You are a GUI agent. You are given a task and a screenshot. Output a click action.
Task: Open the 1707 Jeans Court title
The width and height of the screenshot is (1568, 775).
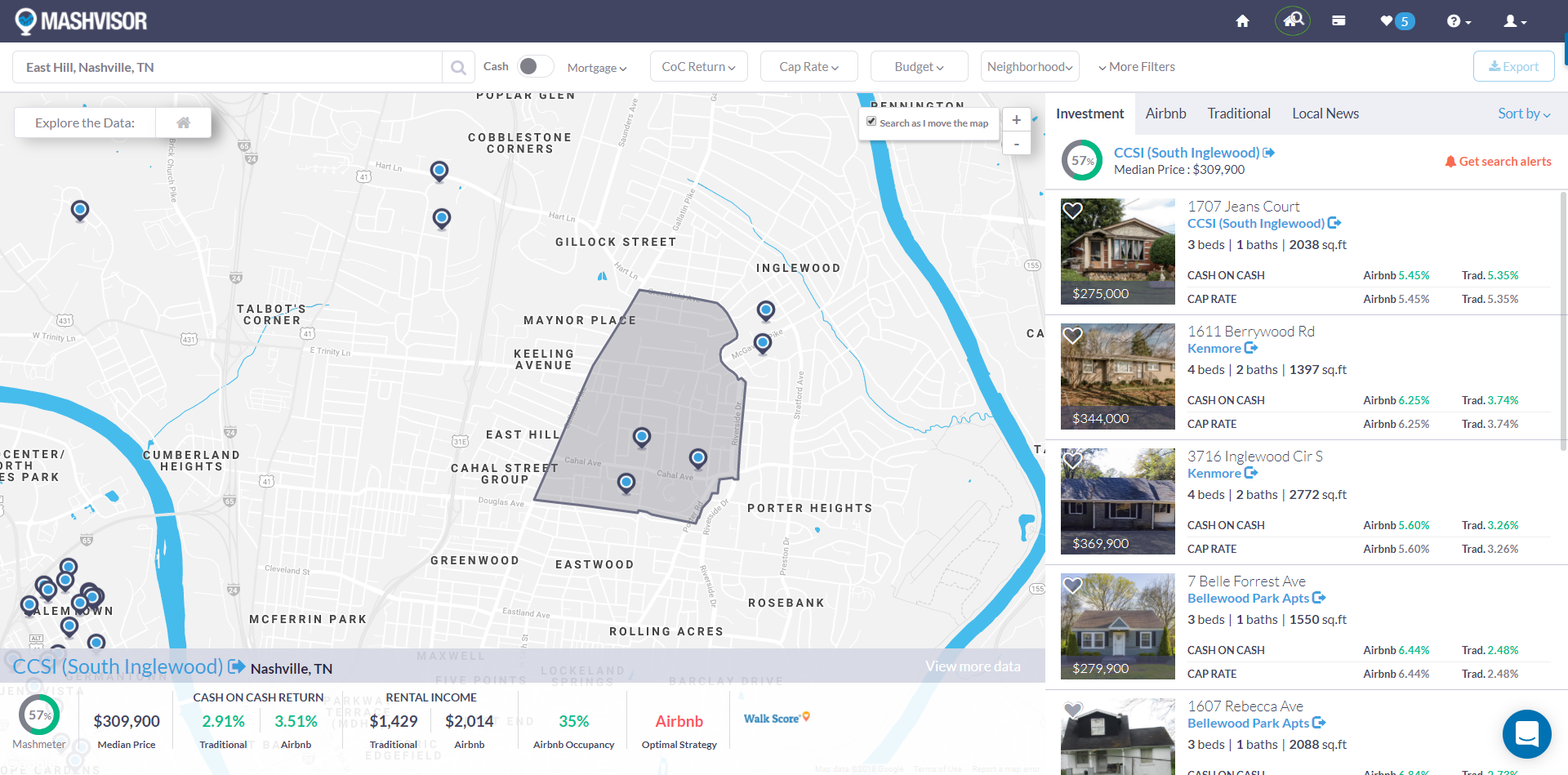point(1243,207)
